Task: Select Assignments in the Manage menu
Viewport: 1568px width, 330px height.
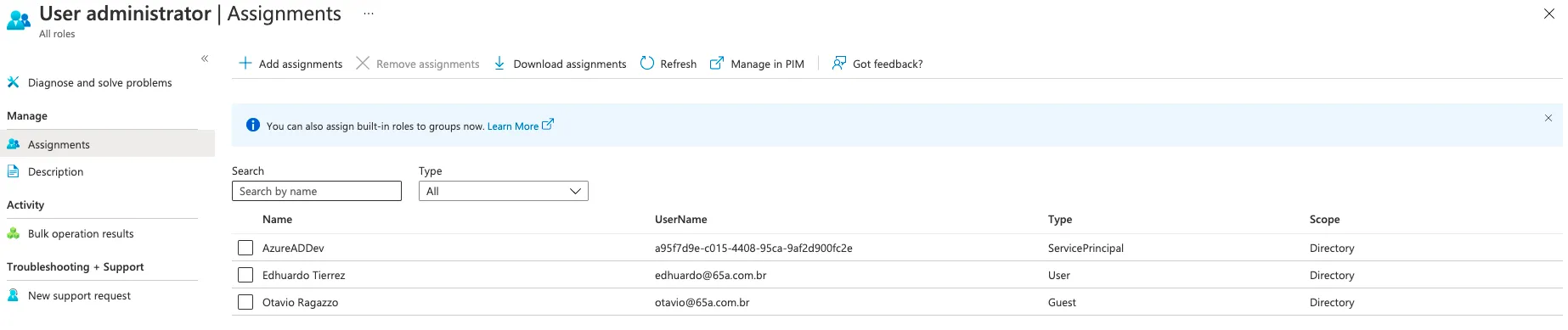Action: pos(107,144)
